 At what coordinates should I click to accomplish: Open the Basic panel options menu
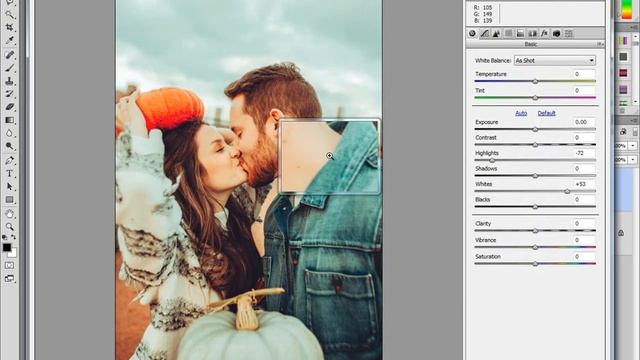coord(600,44)
